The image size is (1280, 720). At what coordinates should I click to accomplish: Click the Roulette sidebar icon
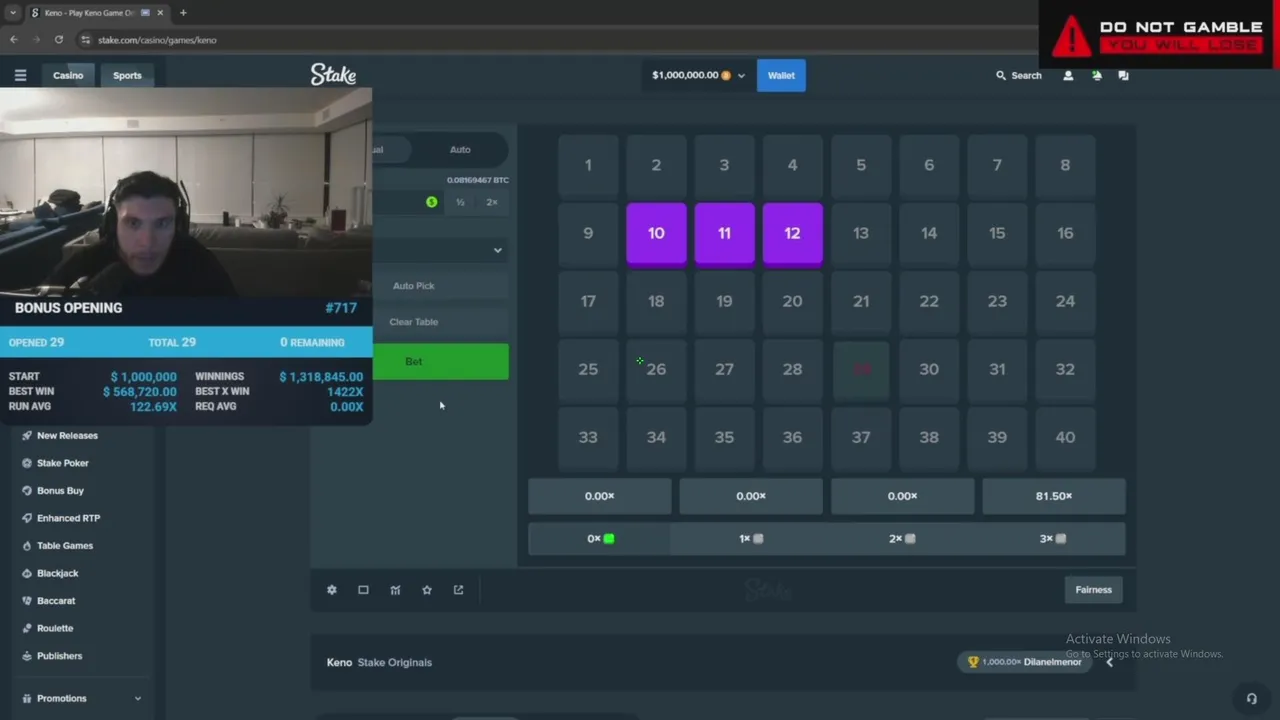27,628
